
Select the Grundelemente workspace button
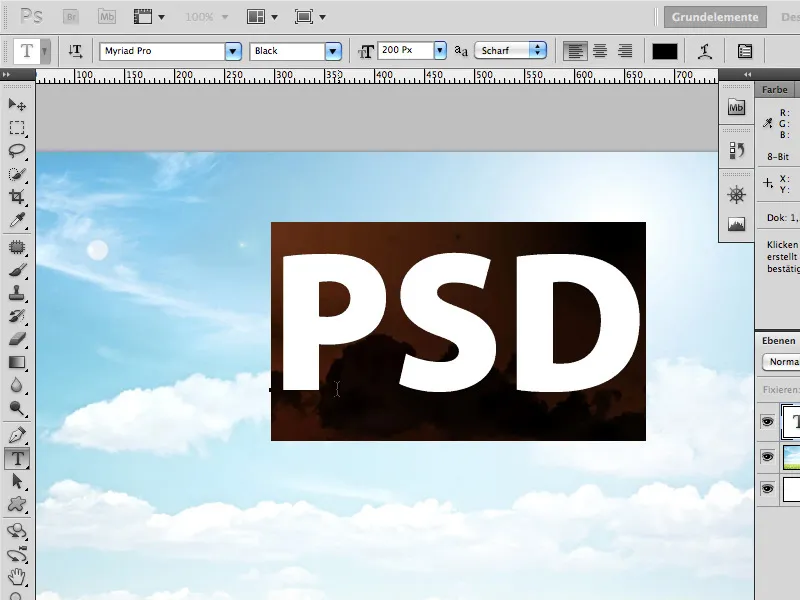point(715,17)
